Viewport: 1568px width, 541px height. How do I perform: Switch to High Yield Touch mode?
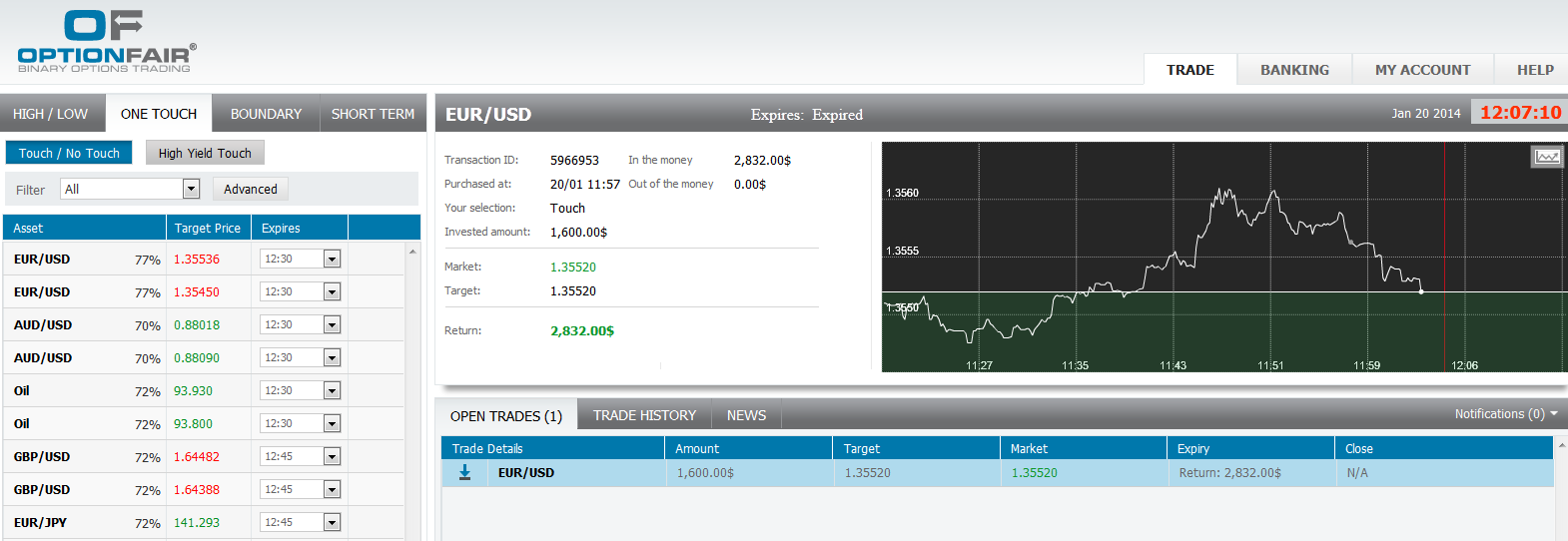(205, 153)
